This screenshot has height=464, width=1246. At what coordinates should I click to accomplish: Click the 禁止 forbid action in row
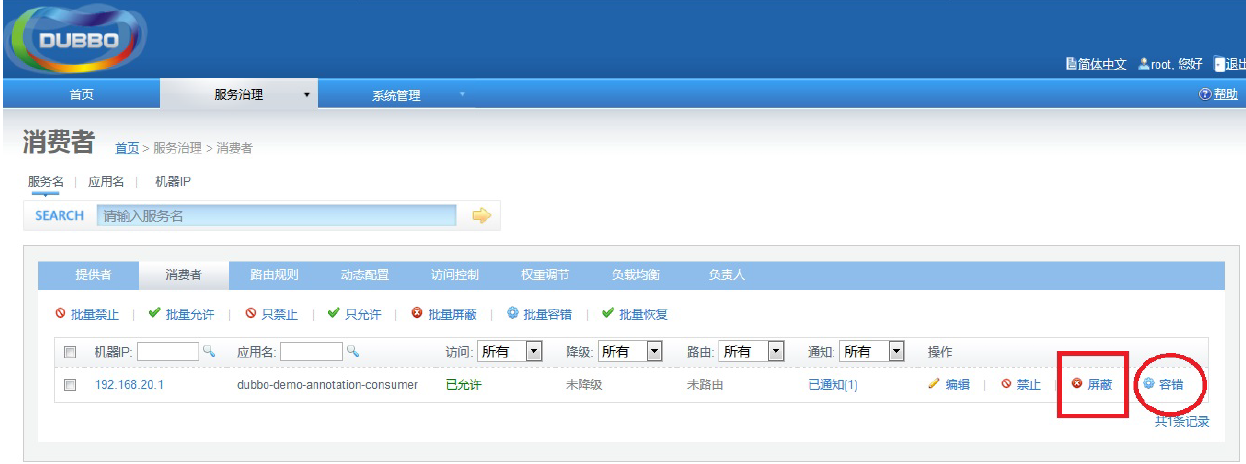pyautogui.click(x=1020, y=384)
